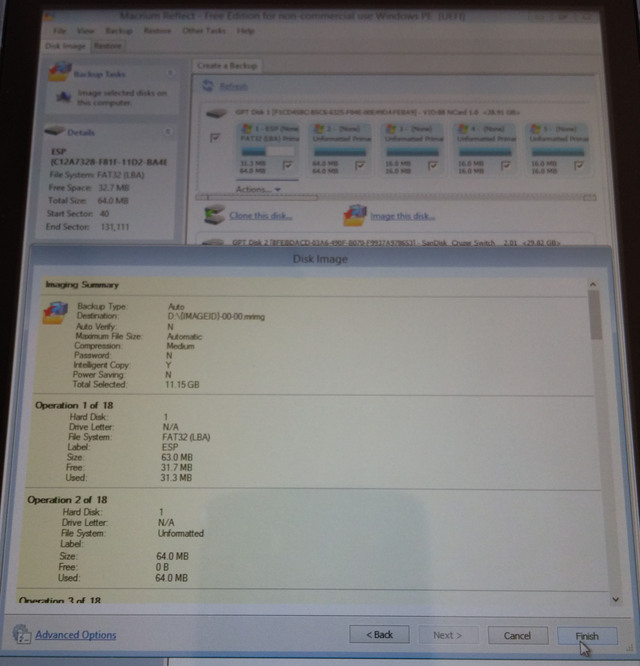The width and height of the screenshot is (640, 666).
Task: Click the Finish button
Action: [587, 636]
